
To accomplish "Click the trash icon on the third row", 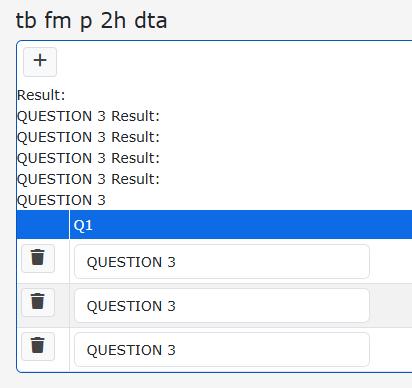I will pyautogui.click(x=38, y=346).
